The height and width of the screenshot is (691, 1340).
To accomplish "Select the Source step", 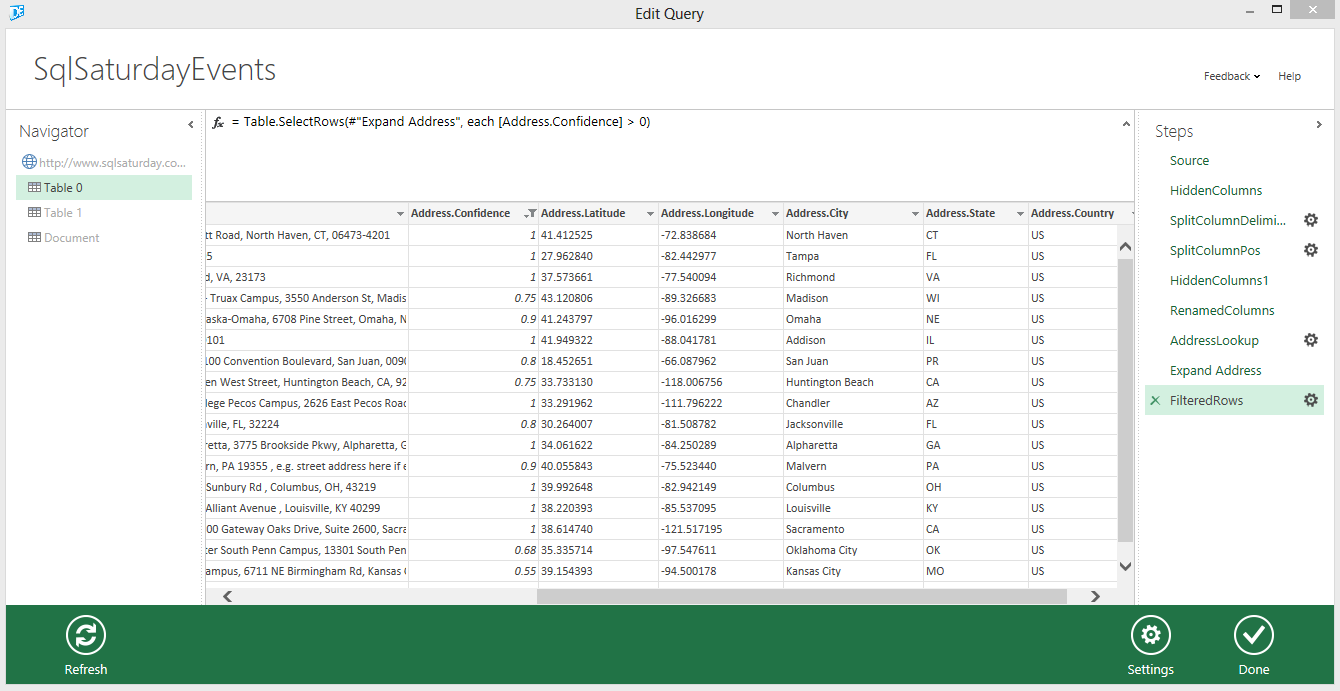I will tap(1189, 160).
